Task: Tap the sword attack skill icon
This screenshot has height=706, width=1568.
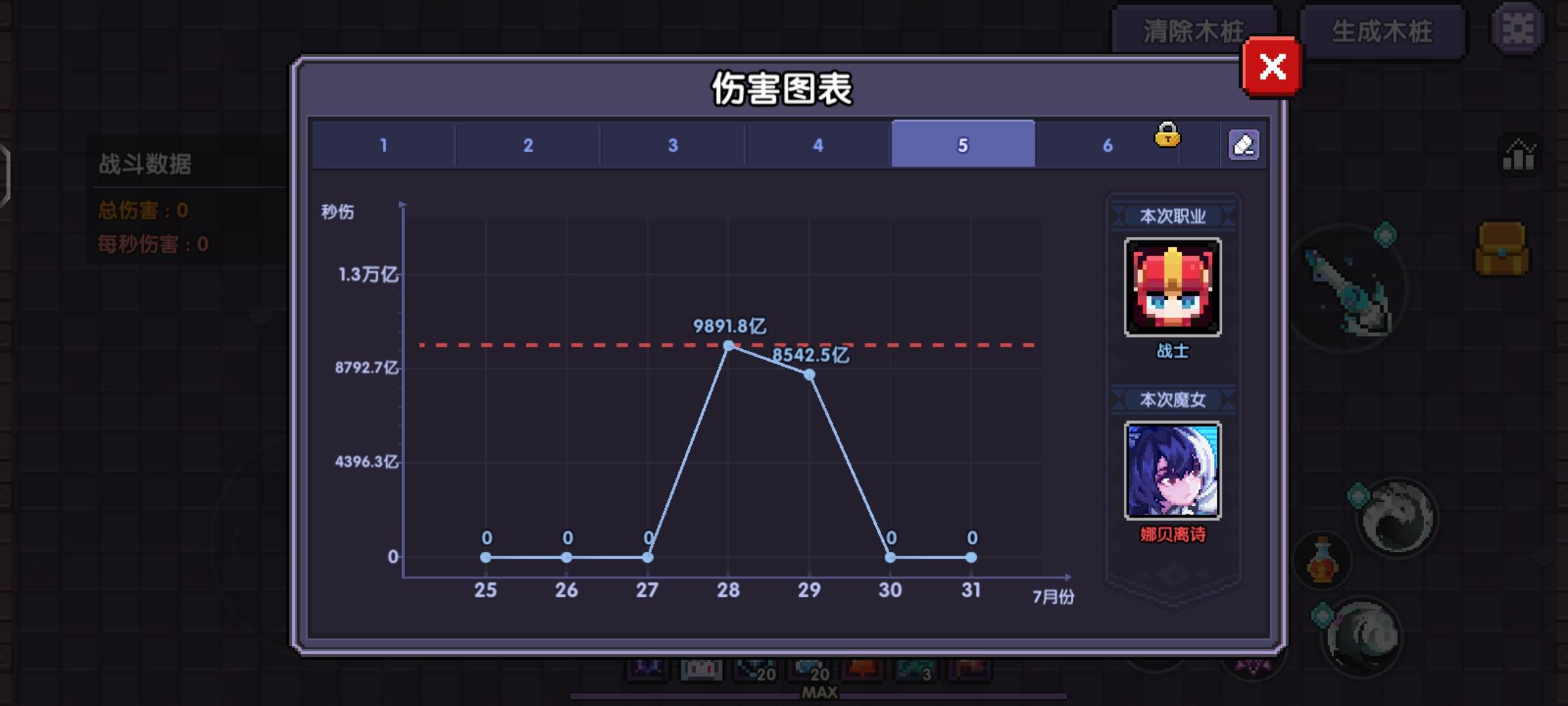Action: click(1348, 290)
